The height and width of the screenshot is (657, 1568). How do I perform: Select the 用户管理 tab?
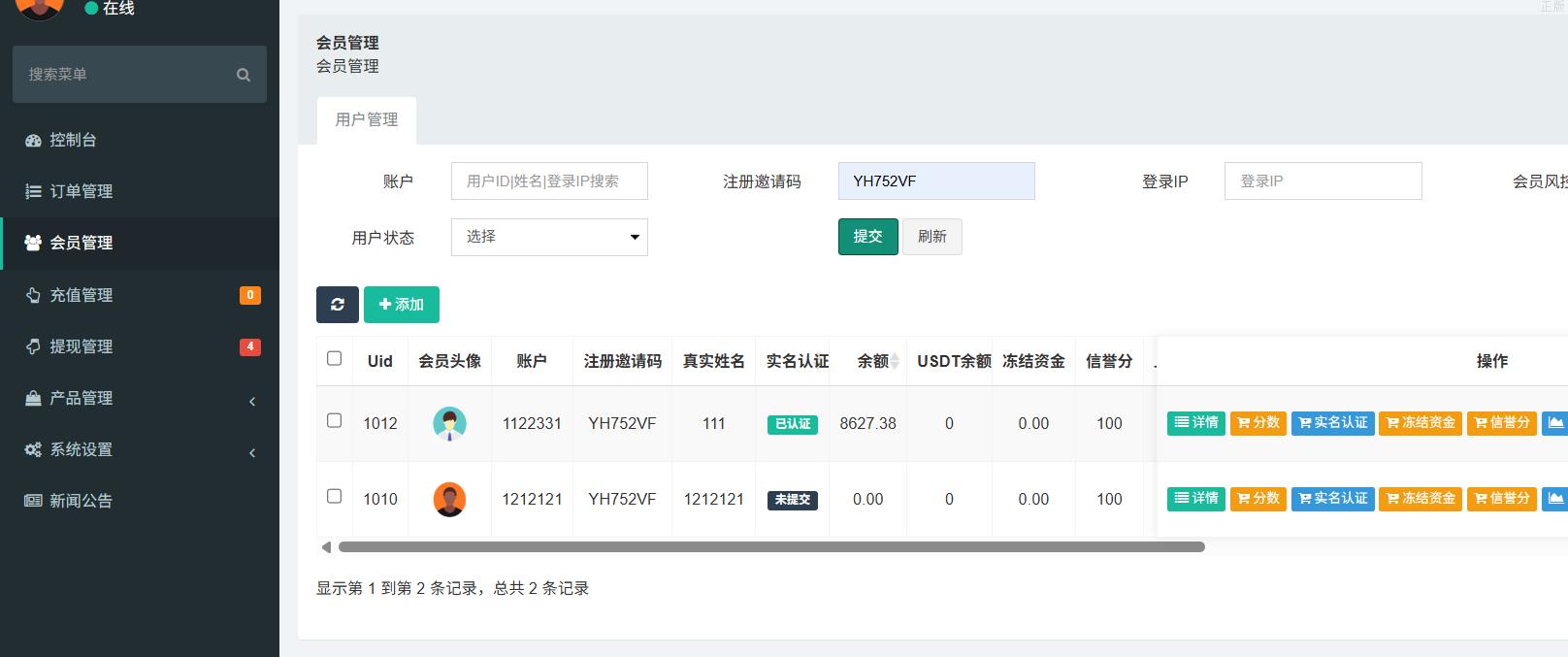pyautogui.click(x=367, y=120)
